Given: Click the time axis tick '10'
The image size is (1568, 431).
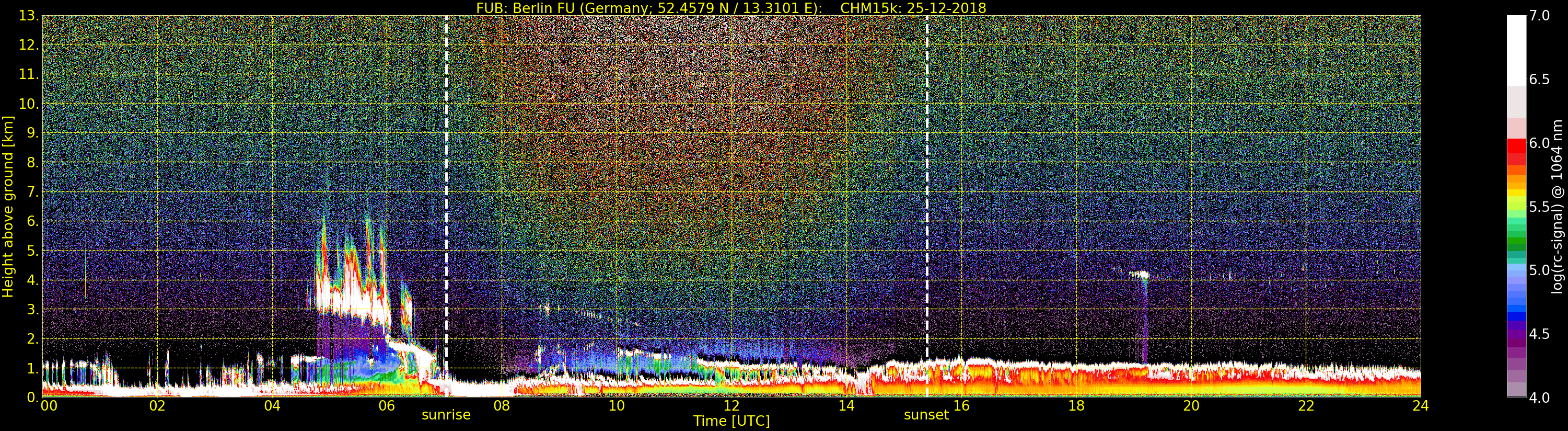Looking at the screenshot, I should click(x=617, y=405).
